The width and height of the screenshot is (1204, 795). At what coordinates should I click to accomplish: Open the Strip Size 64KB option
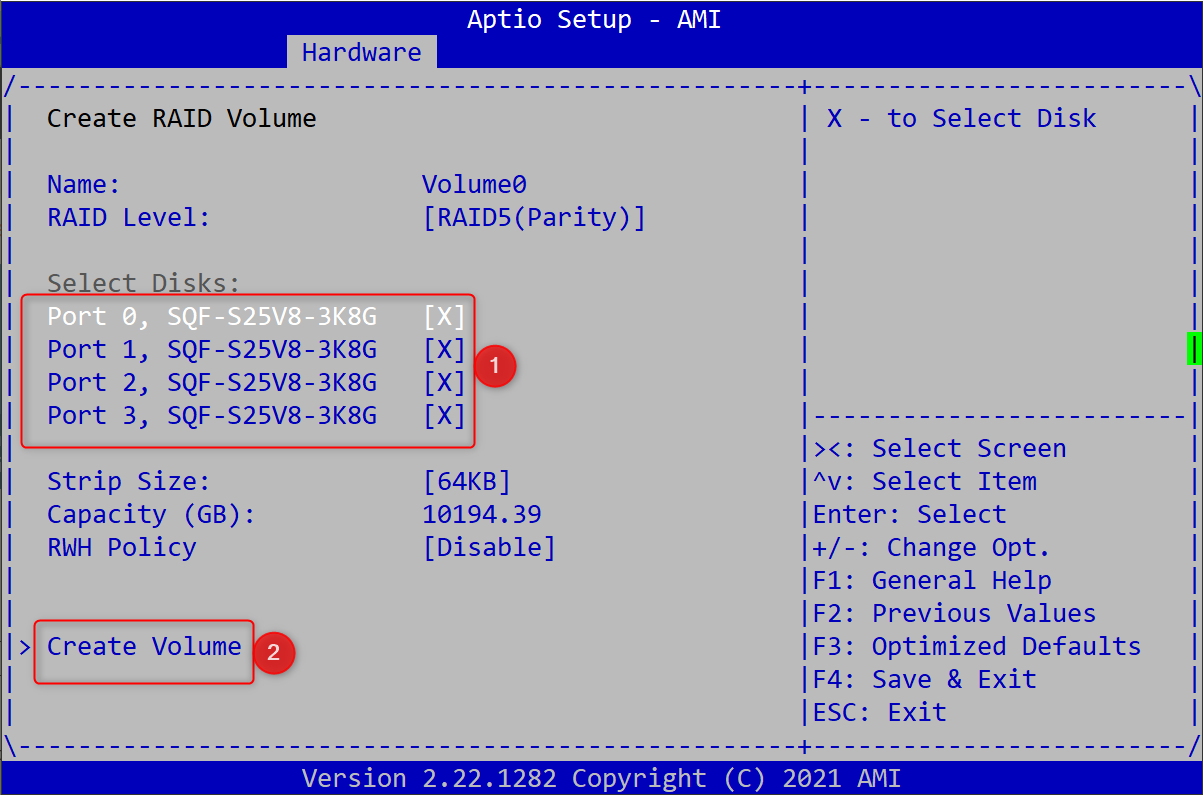tap(467, 482)
